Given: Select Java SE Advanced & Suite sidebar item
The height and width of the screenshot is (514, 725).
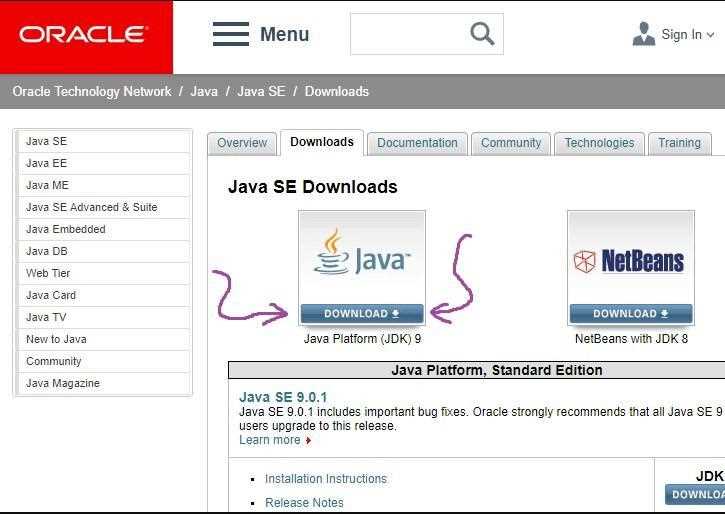Looking at the screenshot, I should 103,207.
